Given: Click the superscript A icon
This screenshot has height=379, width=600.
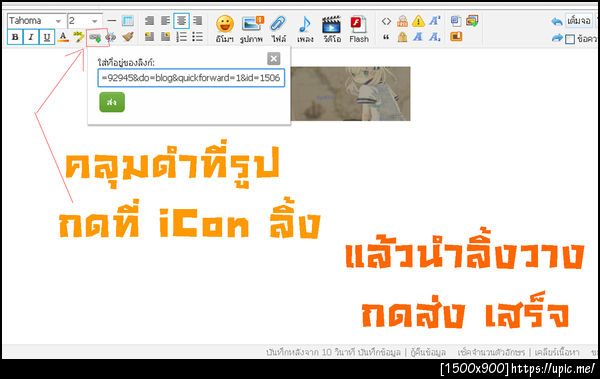Looking at the screenshot, I should click(434, 21).
